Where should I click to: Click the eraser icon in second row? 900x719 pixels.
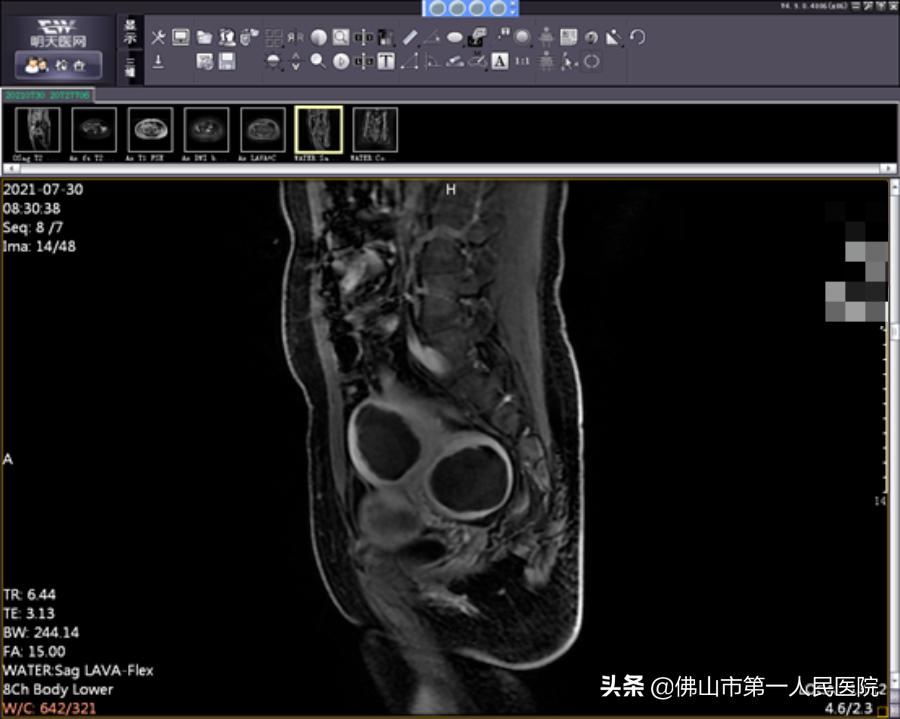(455, 61)
